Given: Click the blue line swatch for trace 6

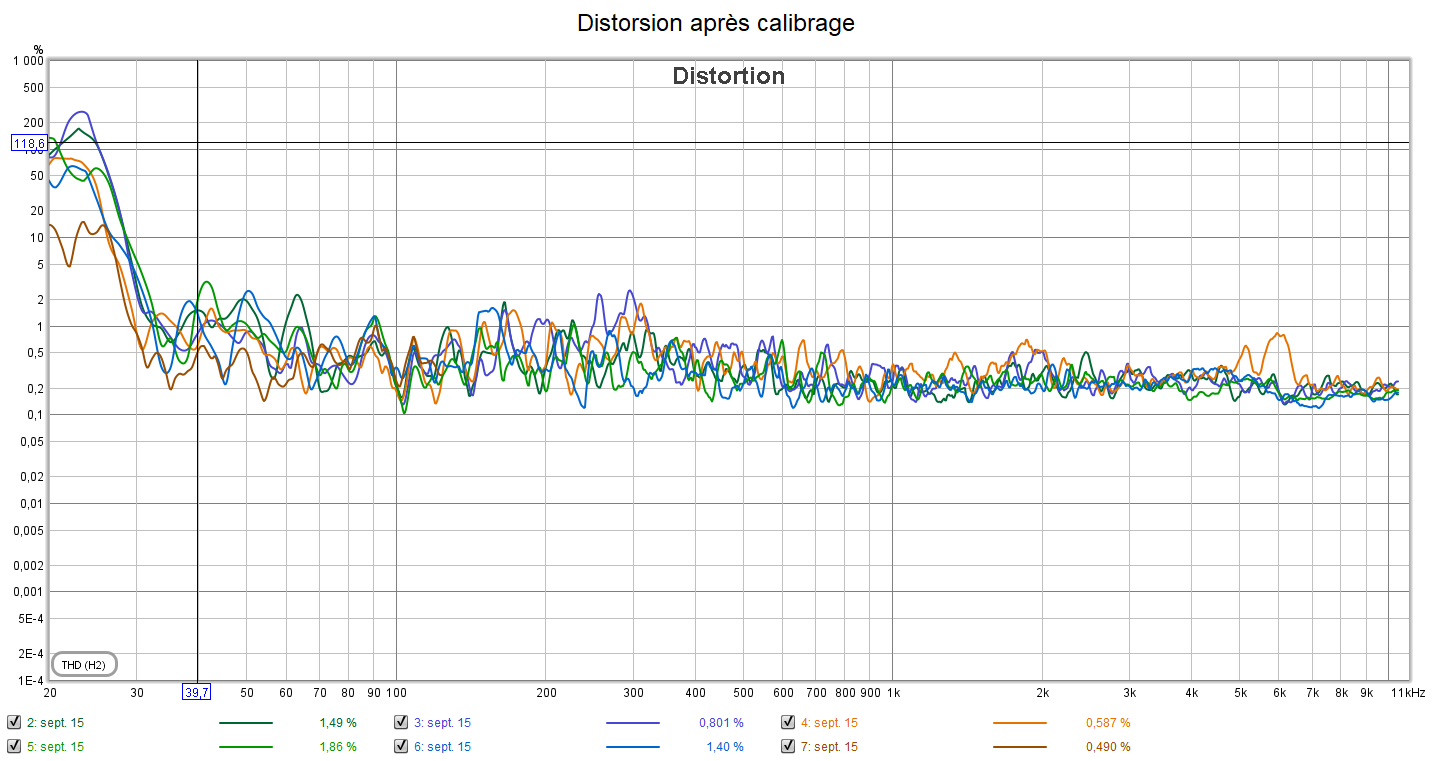Looking at the screenshot, I should coord(632,747).
